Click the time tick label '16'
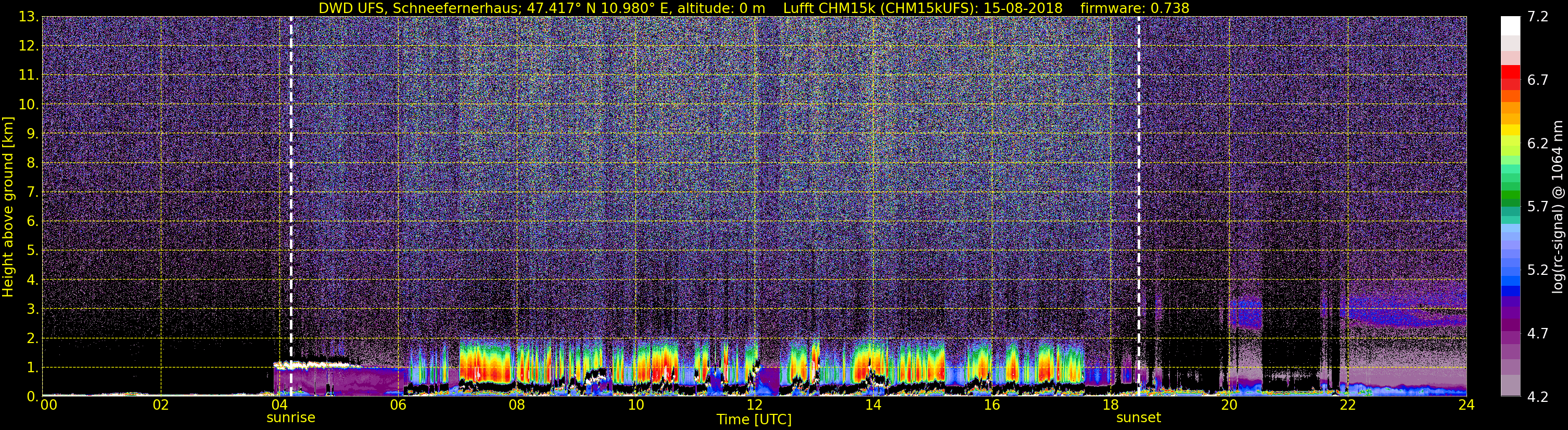The width and height of the screenshot is (1568, 430). 991,405
